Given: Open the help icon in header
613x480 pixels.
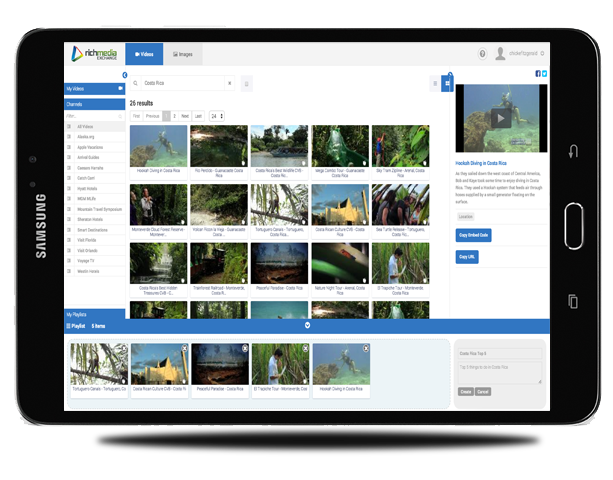Looking at the screenshot, I should point(482,54).
